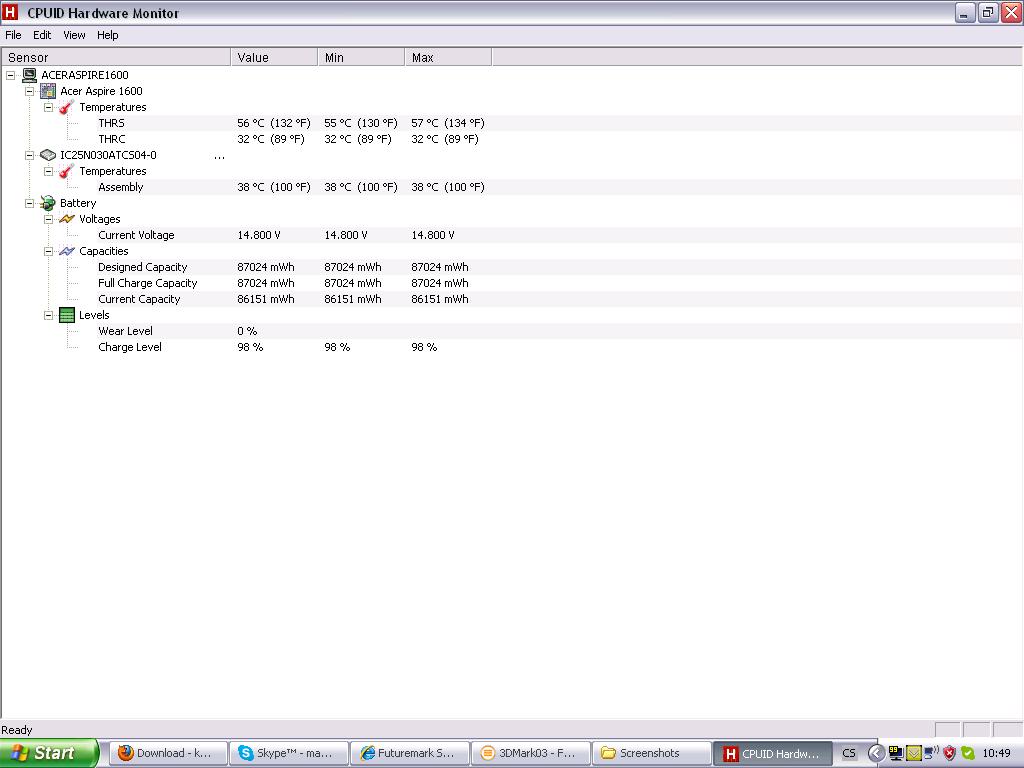Click the THRS max value 57 °C

click(448, 123)
